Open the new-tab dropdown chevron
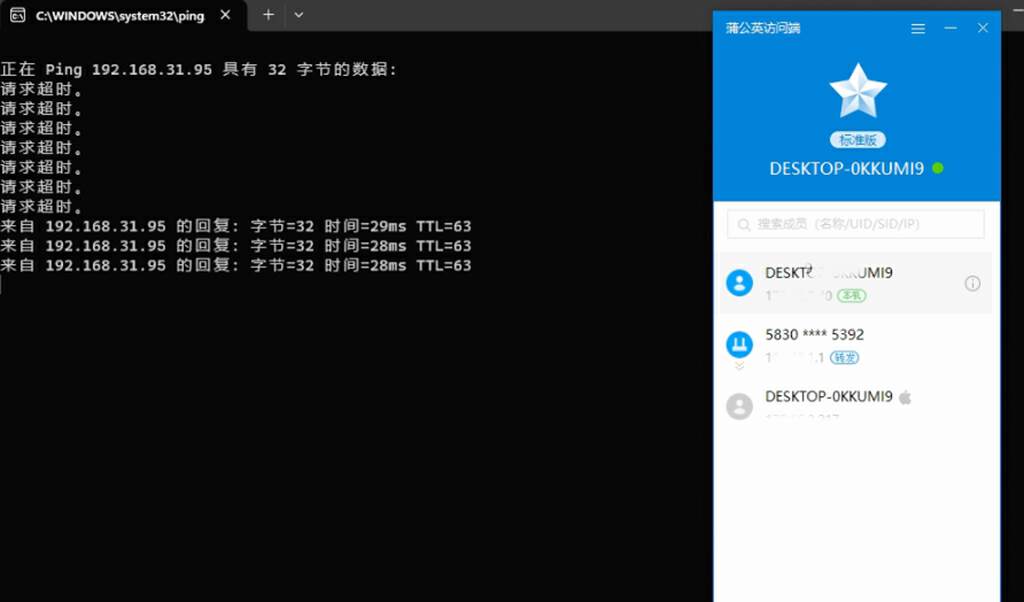 pyautogui.click(x=297, y=15)
